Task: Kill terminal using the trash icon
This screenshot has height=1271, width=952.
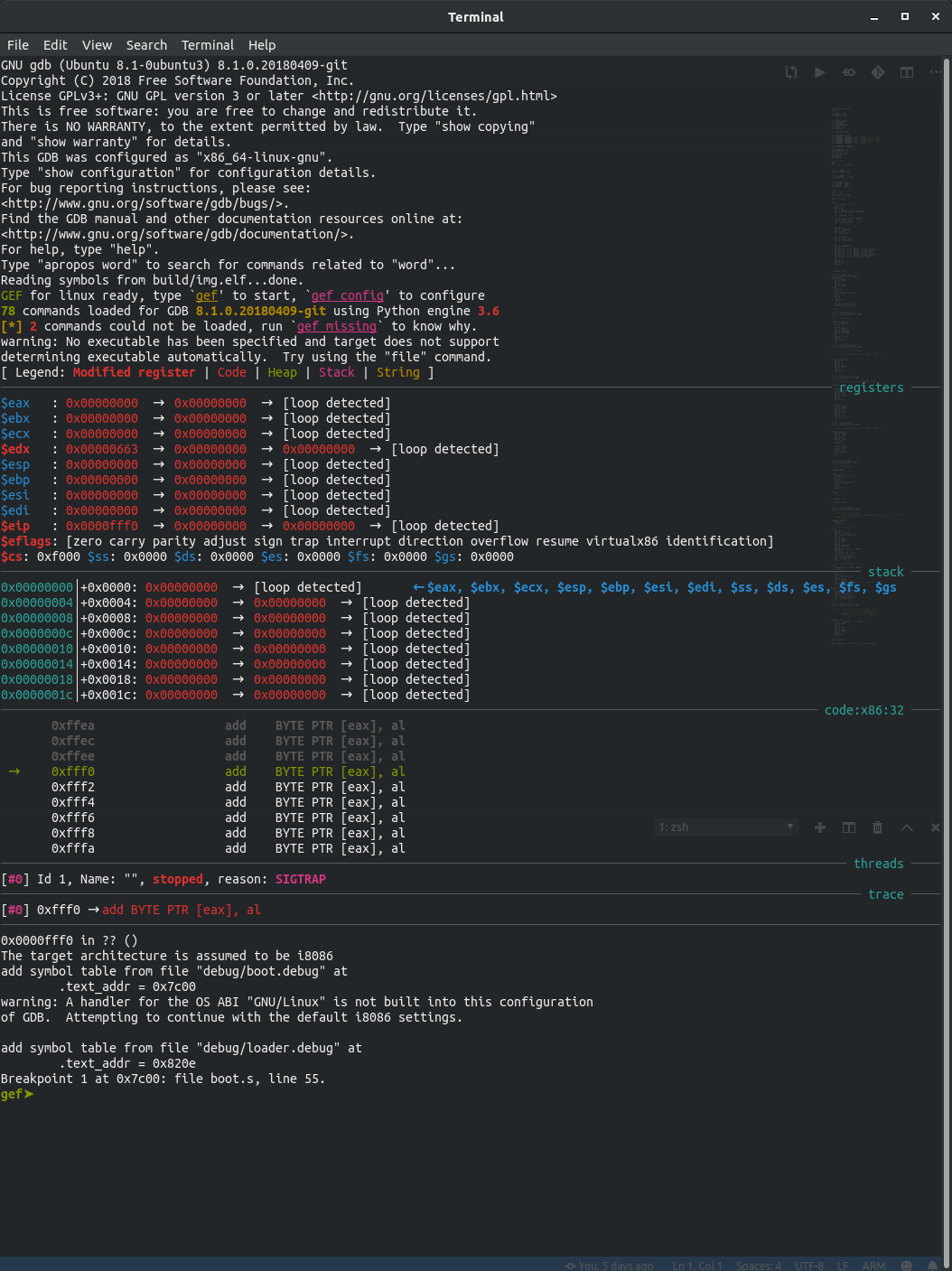Action: pyautogui.click(x=877, y=827)
